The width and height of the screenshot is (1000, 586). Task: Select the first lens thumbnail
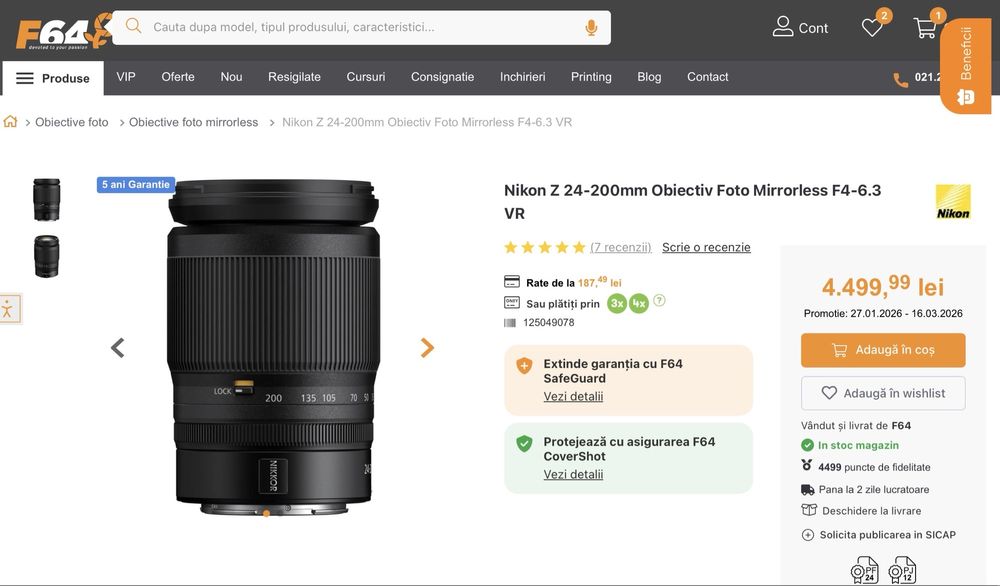click(47, 200)
